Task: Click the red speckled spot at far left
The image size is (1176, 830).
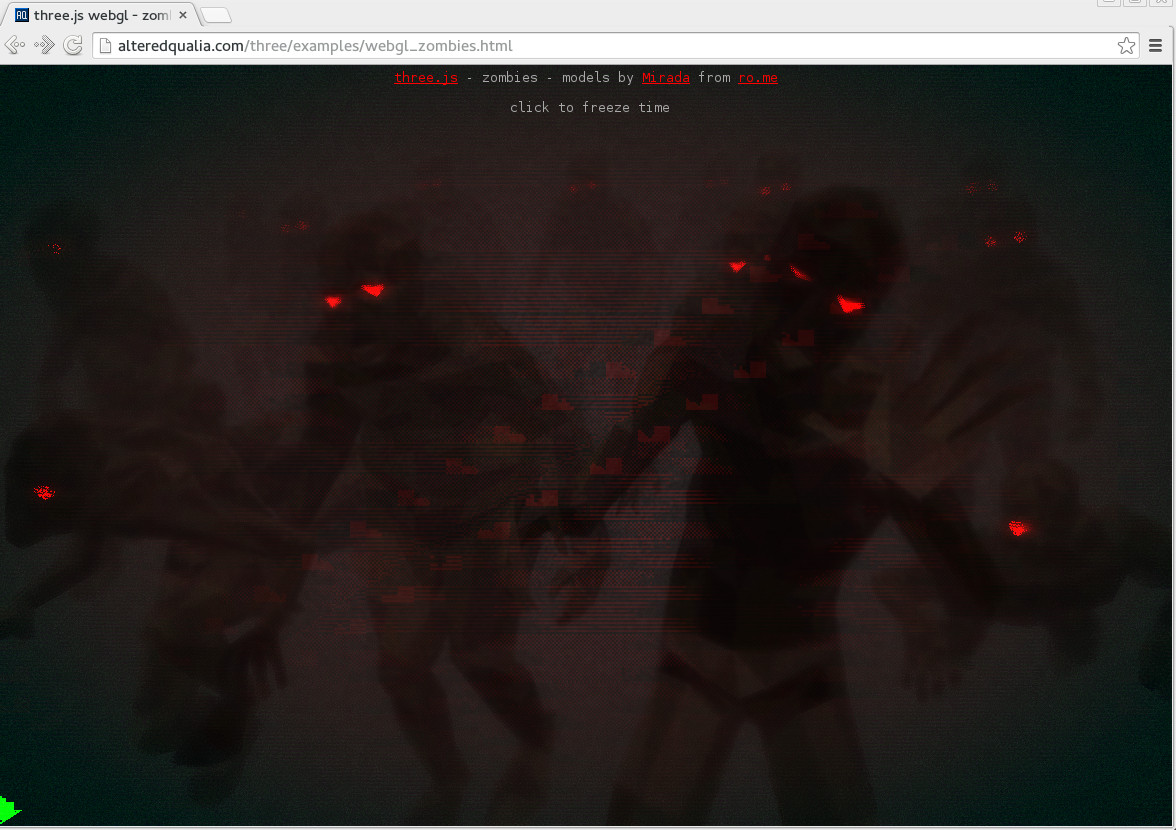Action: (44, 492)
